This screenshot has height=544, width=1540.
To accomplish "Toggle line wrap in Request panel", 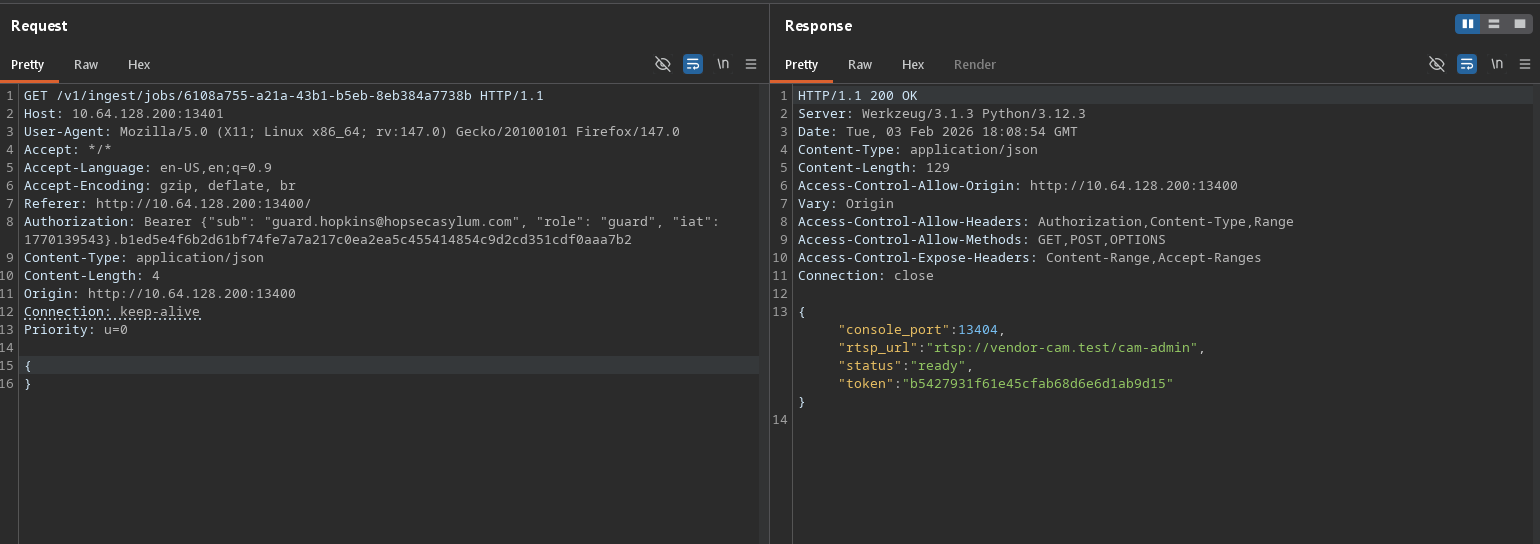I will (692, 64).
